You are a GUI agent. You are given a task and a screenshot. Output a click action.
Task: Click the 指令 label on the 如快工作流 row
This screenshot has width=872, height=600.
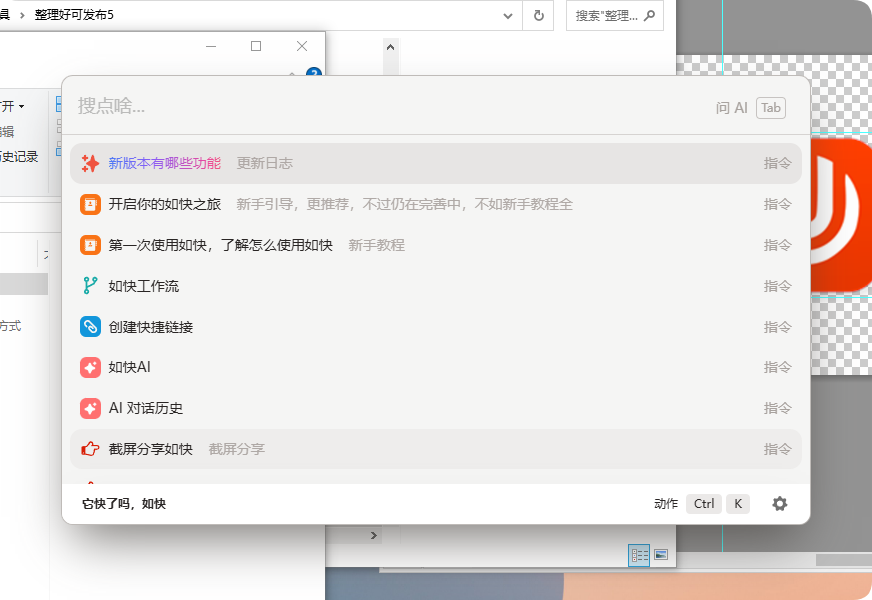click(777, 286)
